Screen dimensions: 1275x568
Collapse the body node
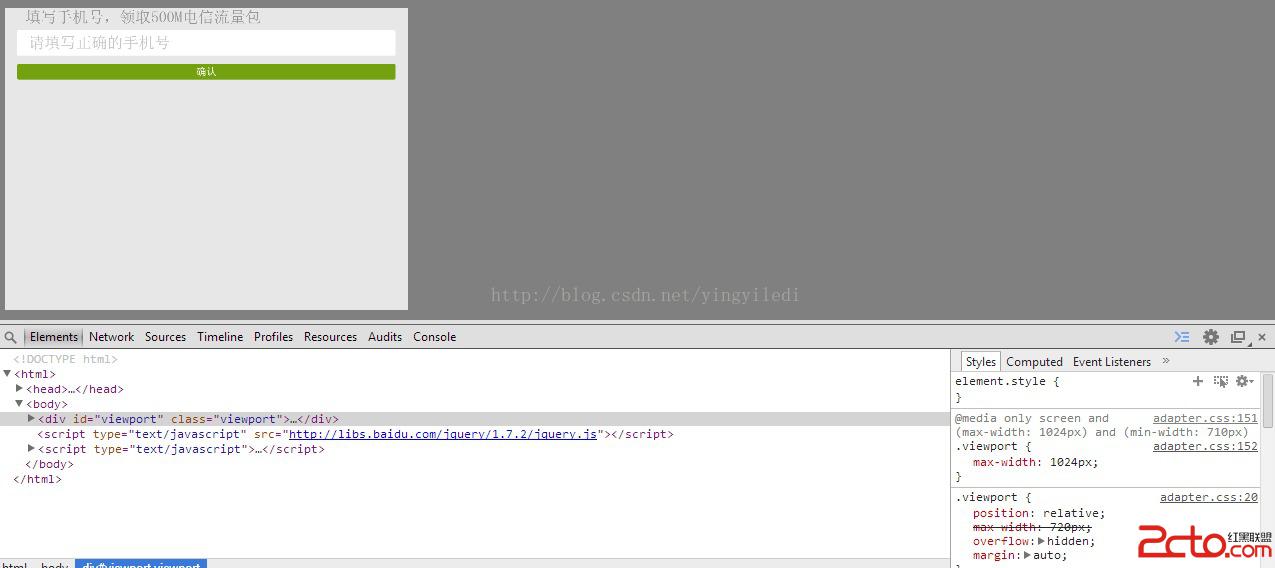point(19,403)
